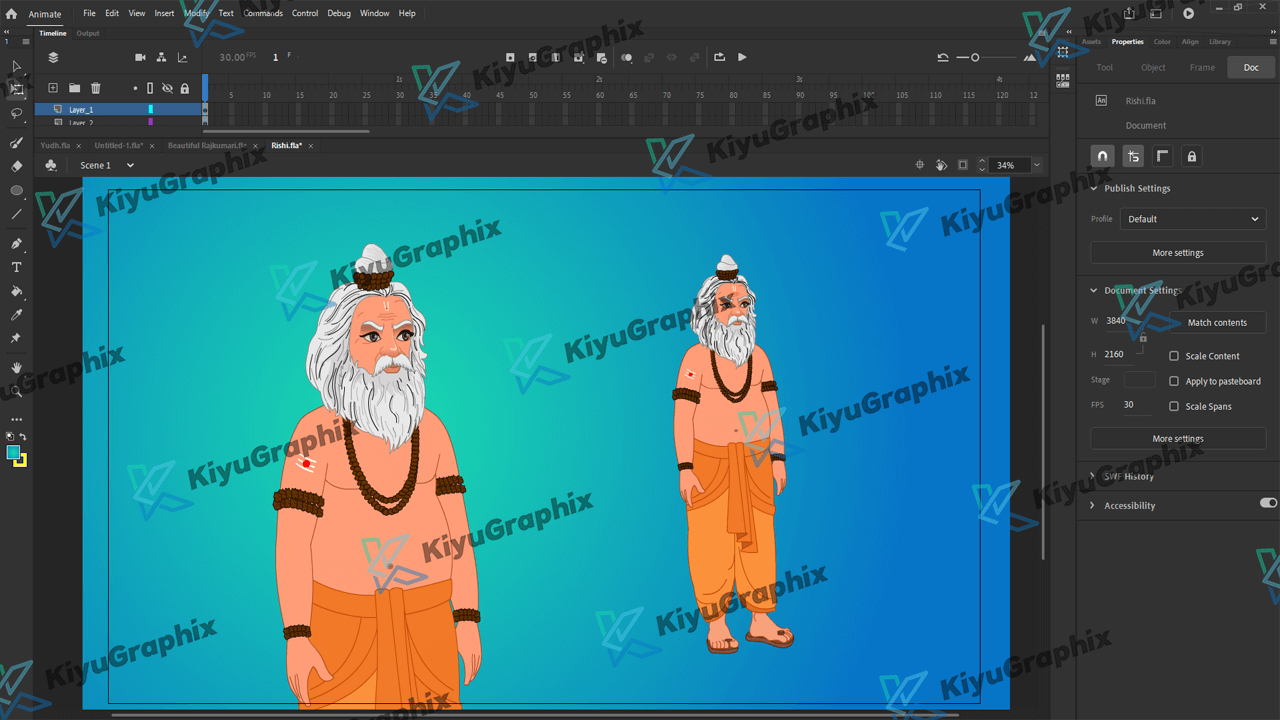Enable the Scale Content checkbox
Image resolution: width=1280 pixels, height=720 pixels.
[x=1174, y=356]
